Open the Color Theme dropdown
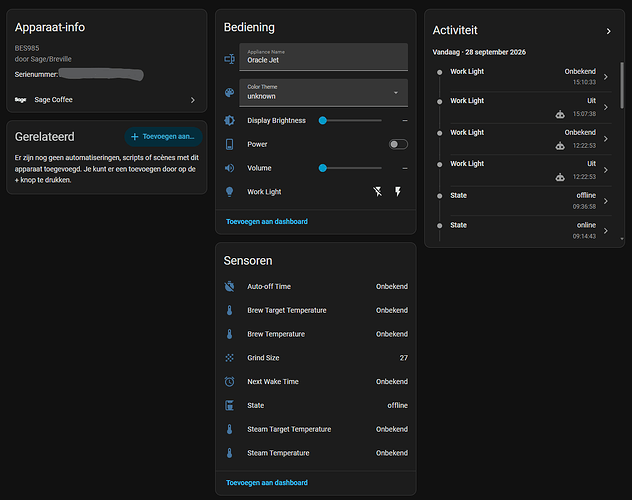 [323, 93]
